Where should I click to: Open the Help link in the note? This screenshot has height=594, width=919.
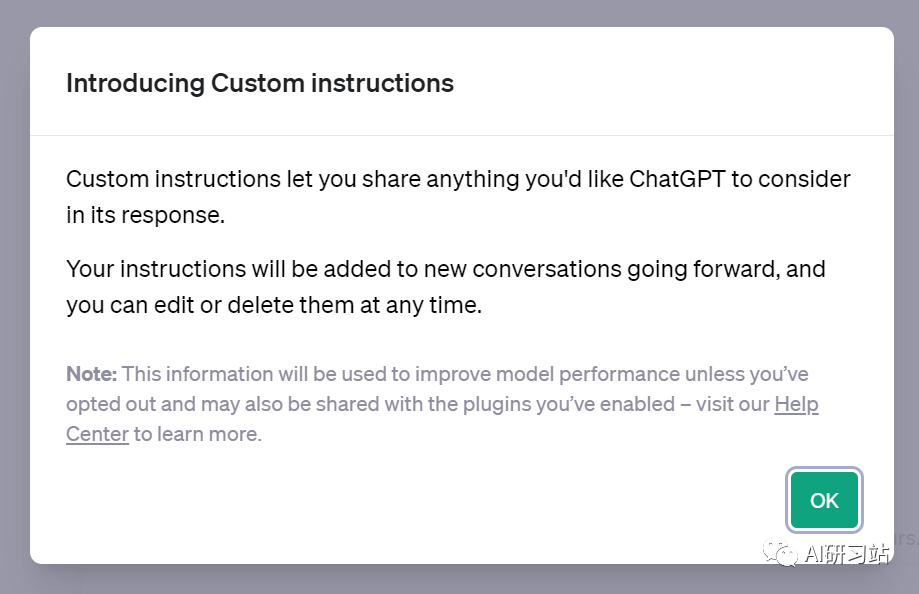(x=796, y=404)
